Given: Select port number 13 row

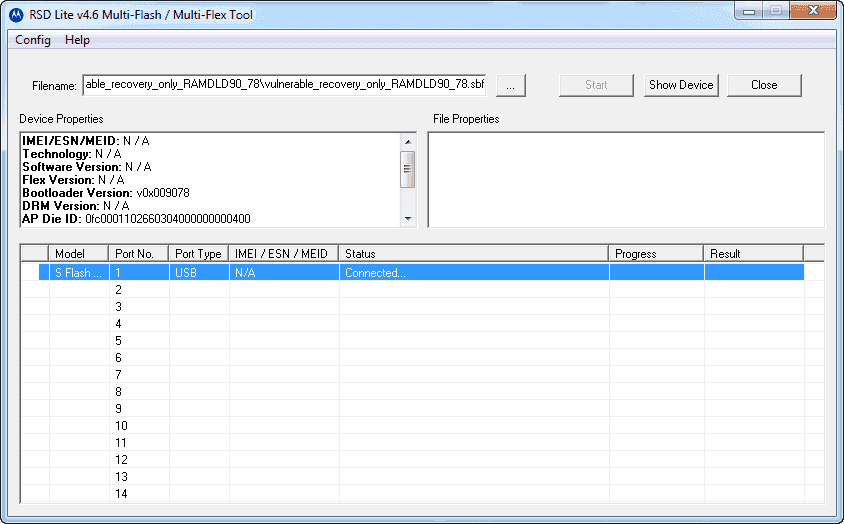Looking at the screenshot, I should 421,477.
